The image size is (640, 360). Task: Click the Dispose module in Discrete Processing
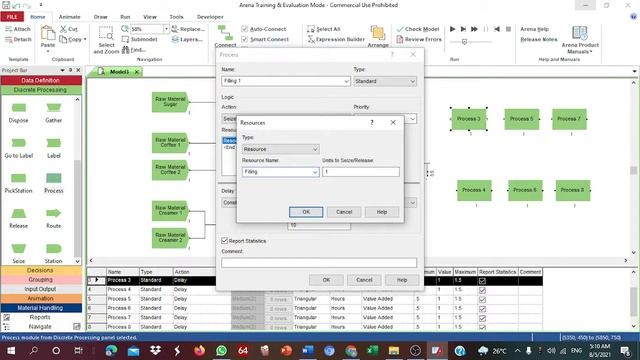[x=18, y=108]
